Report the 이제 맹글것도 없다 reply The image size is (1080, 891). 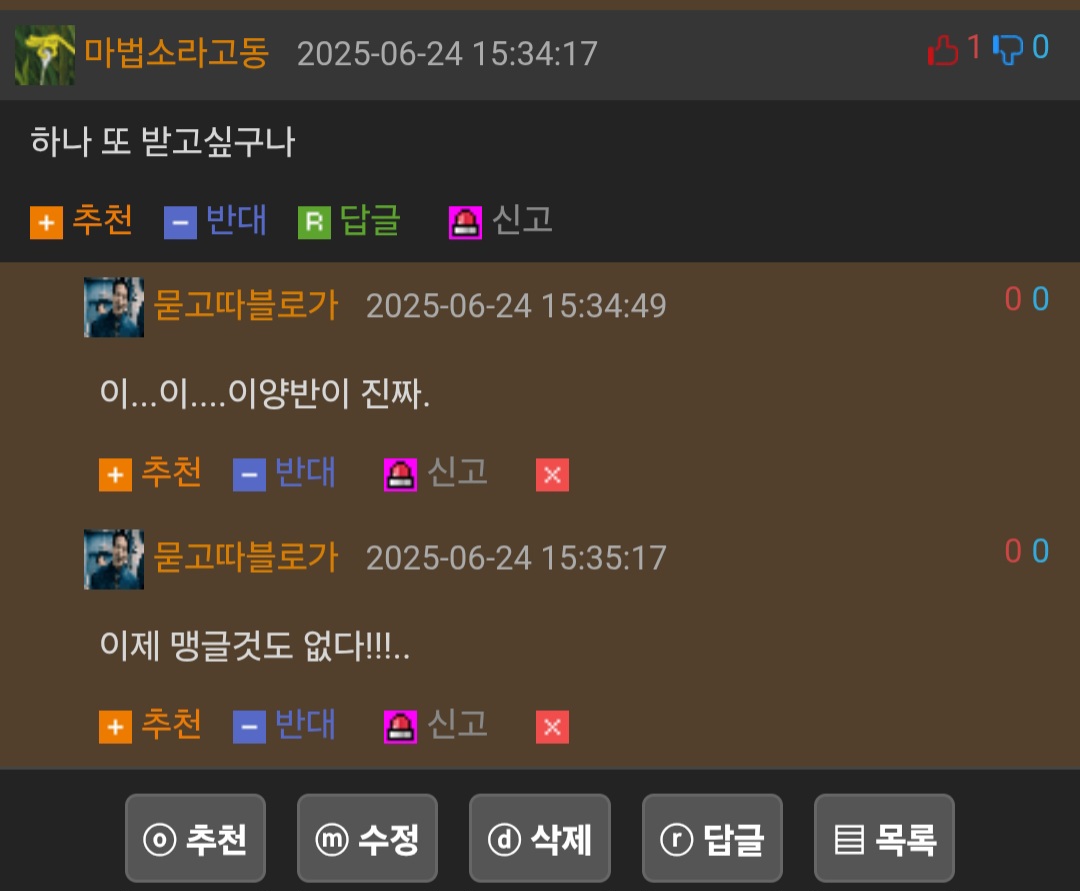click(400, 727)
